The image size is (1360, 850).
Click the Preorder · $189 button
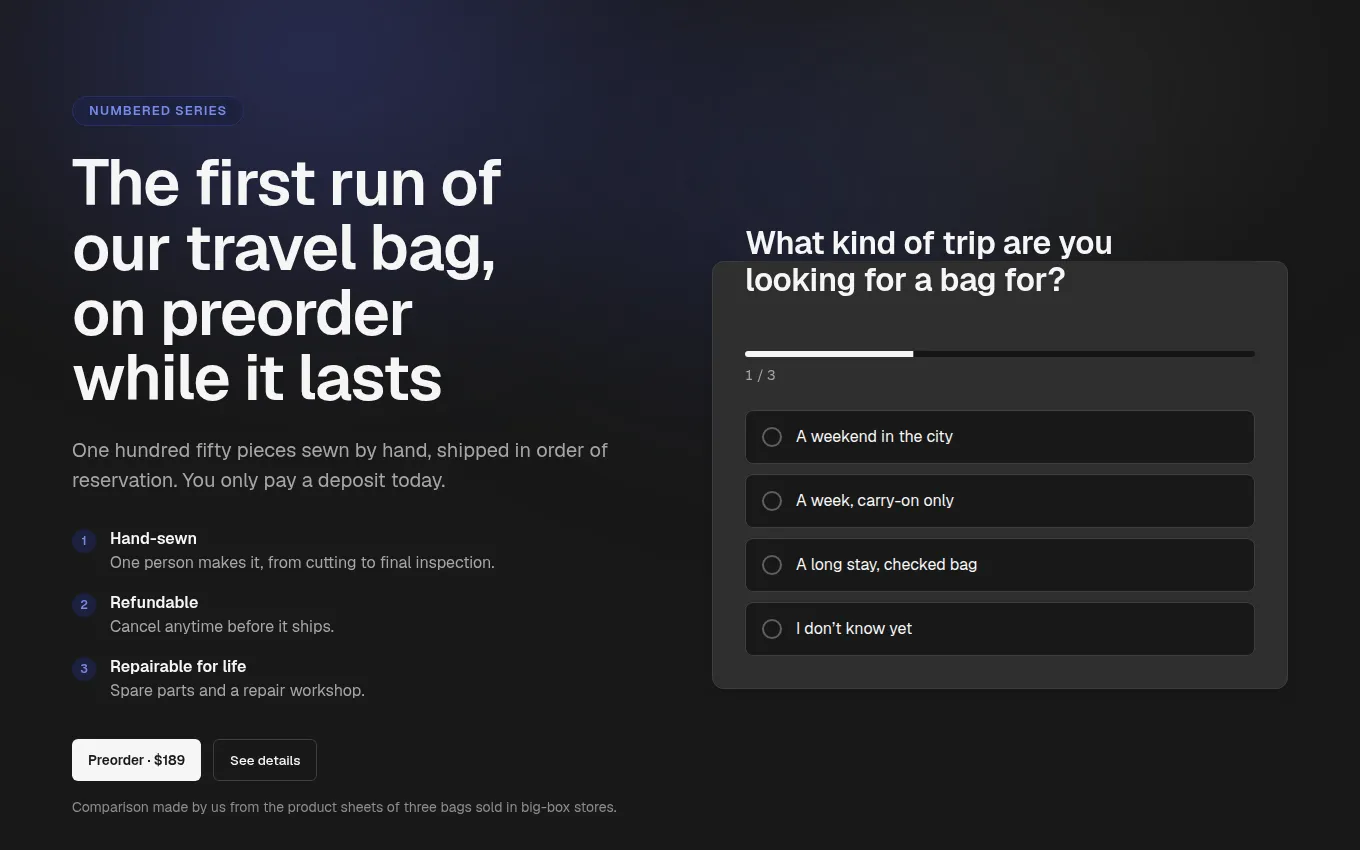coord(136,760)
